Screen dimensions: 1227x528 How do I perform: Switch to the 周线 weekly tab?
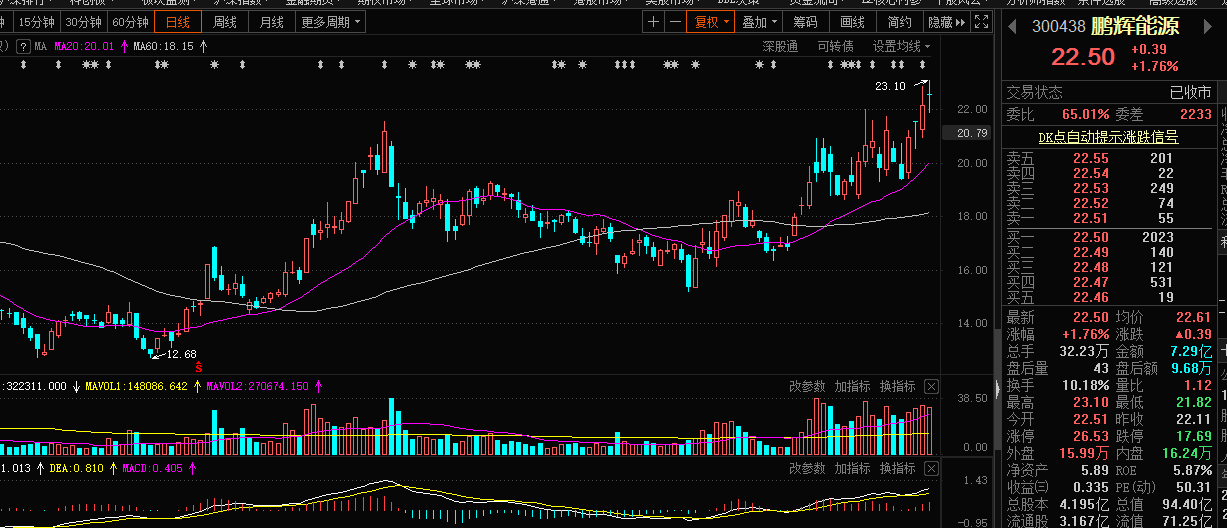[x=225, y=22]
